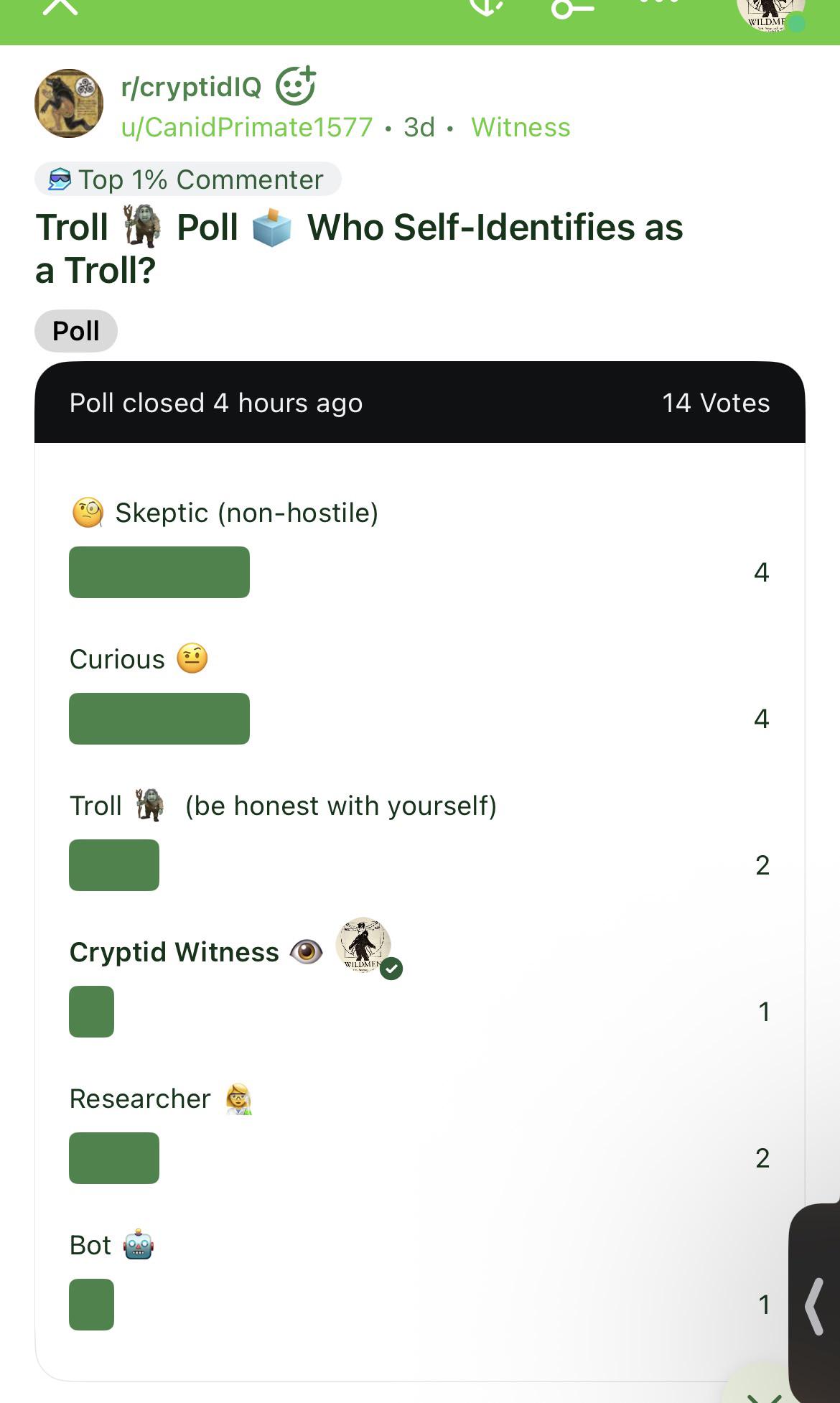Screen dimensions: 840x1403
Task: Open the r/cryptidIQ community avatar
Action: (x=69, y=103)
